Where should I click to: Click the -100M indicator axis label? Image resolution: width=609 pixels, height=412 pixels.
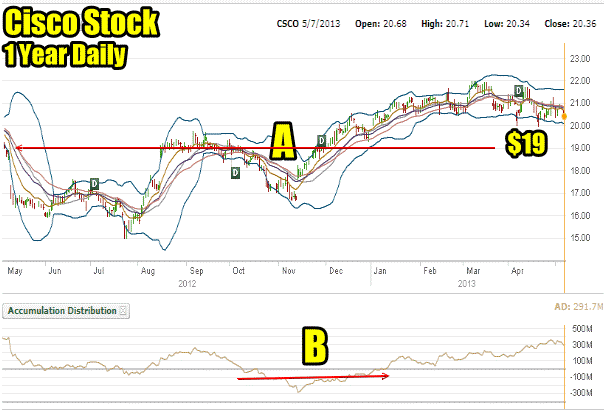coord(581,377)
